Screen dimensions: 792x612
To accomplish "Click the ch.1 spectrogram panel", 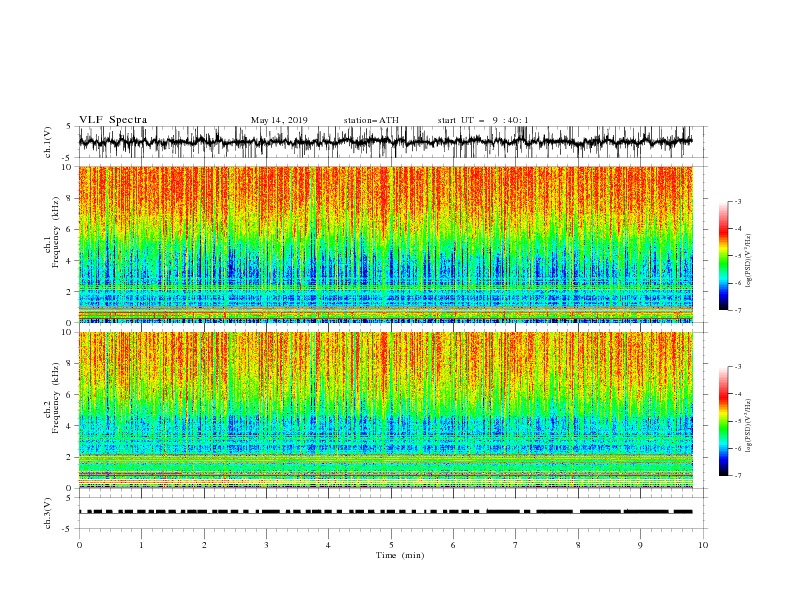I will coord(386,244).
